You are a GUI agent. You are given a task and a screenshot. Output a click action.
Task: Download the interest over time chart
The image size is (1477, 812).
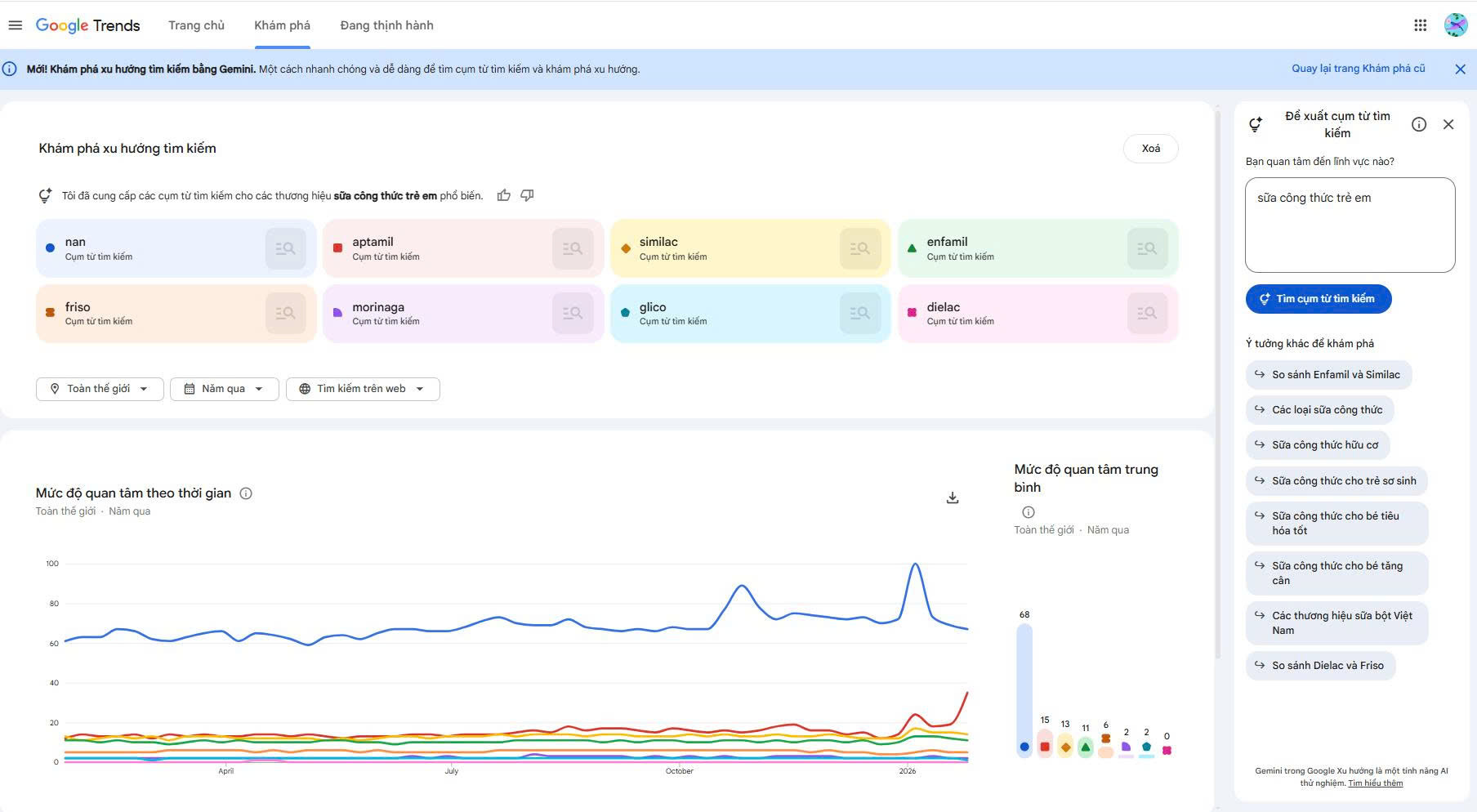click(x=952, y=497)
